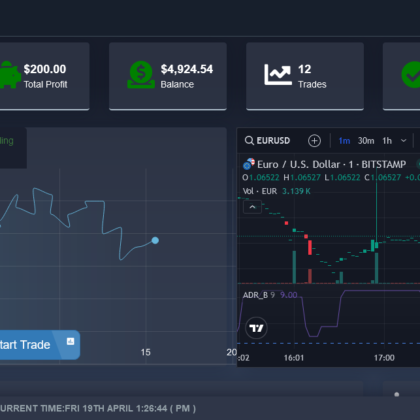Click the green dollar Balance icon
Image resolution: width=420 pixels, height=420 pixels.
coord(141,75)
